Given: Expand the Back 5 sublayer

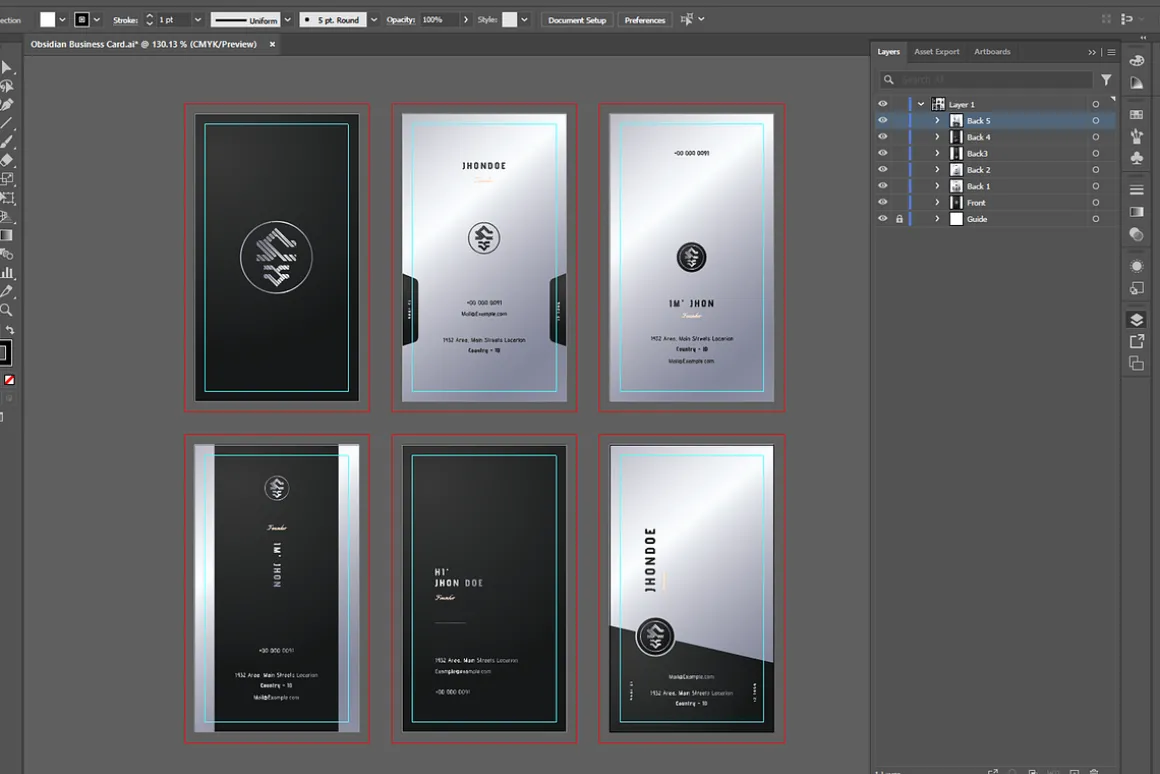Looking at the screenshot, I should click(x=937, y=121).
